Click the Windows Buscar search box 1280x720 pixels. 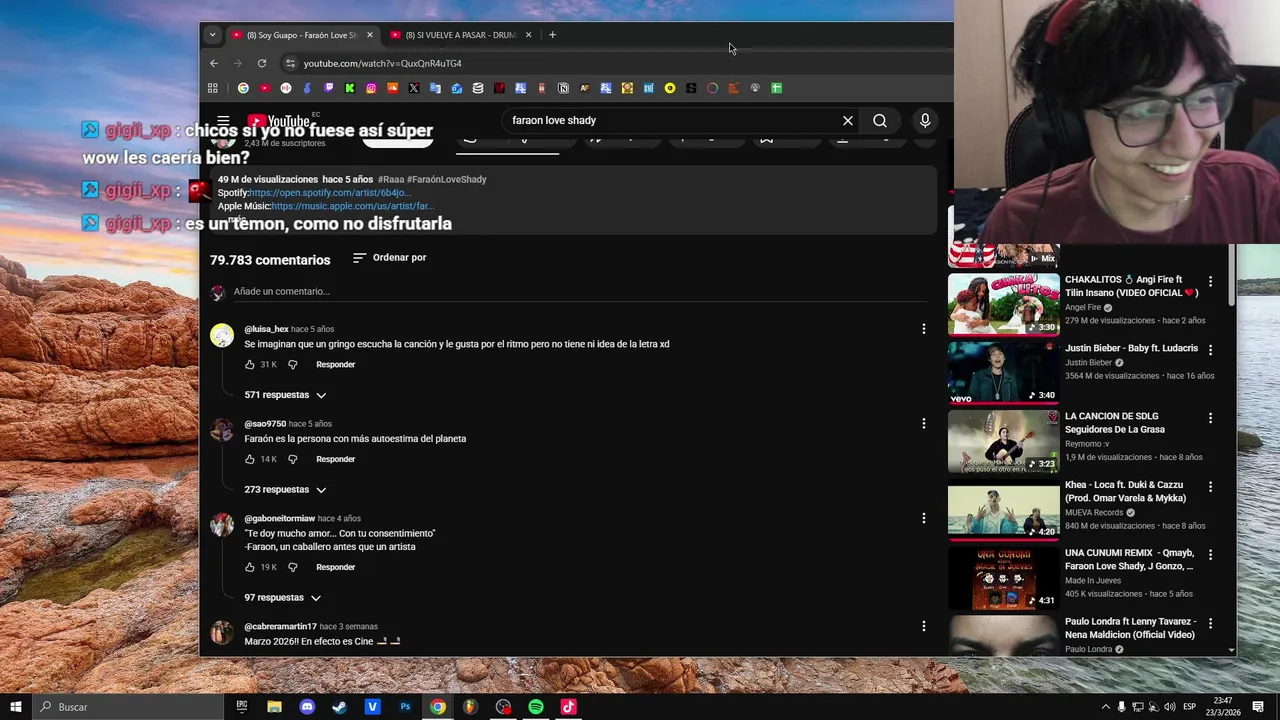click(128, 707)
